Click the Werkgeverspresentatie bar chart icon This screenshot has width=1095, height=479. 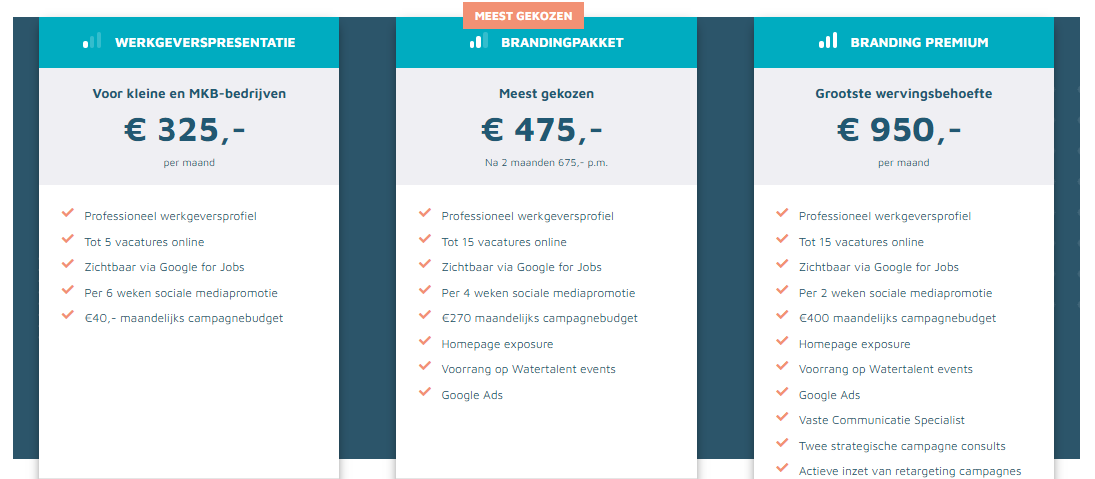[x=92, y=40]
